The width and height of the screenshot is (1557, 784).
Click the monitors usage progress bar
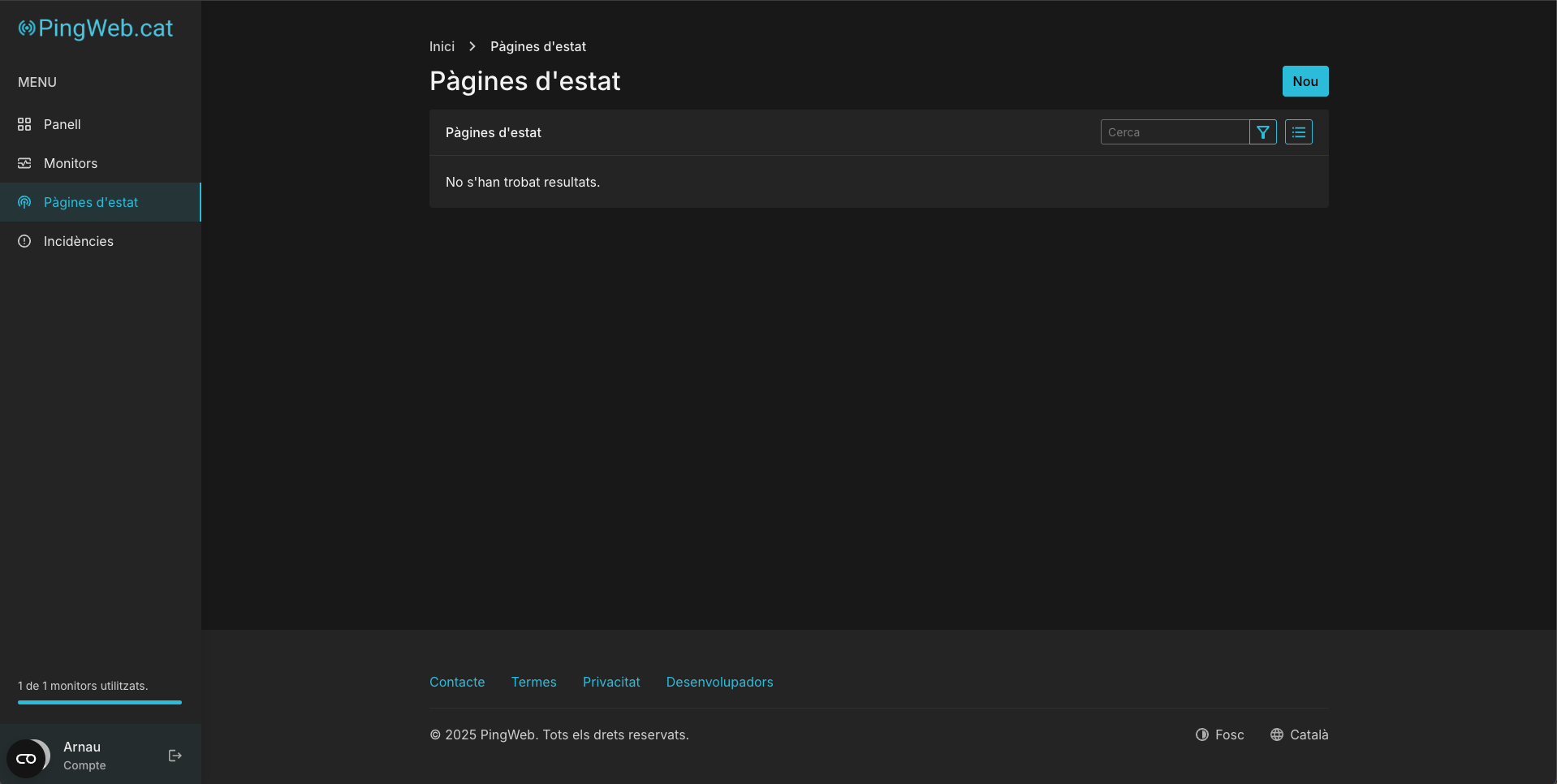click(100, 702)
